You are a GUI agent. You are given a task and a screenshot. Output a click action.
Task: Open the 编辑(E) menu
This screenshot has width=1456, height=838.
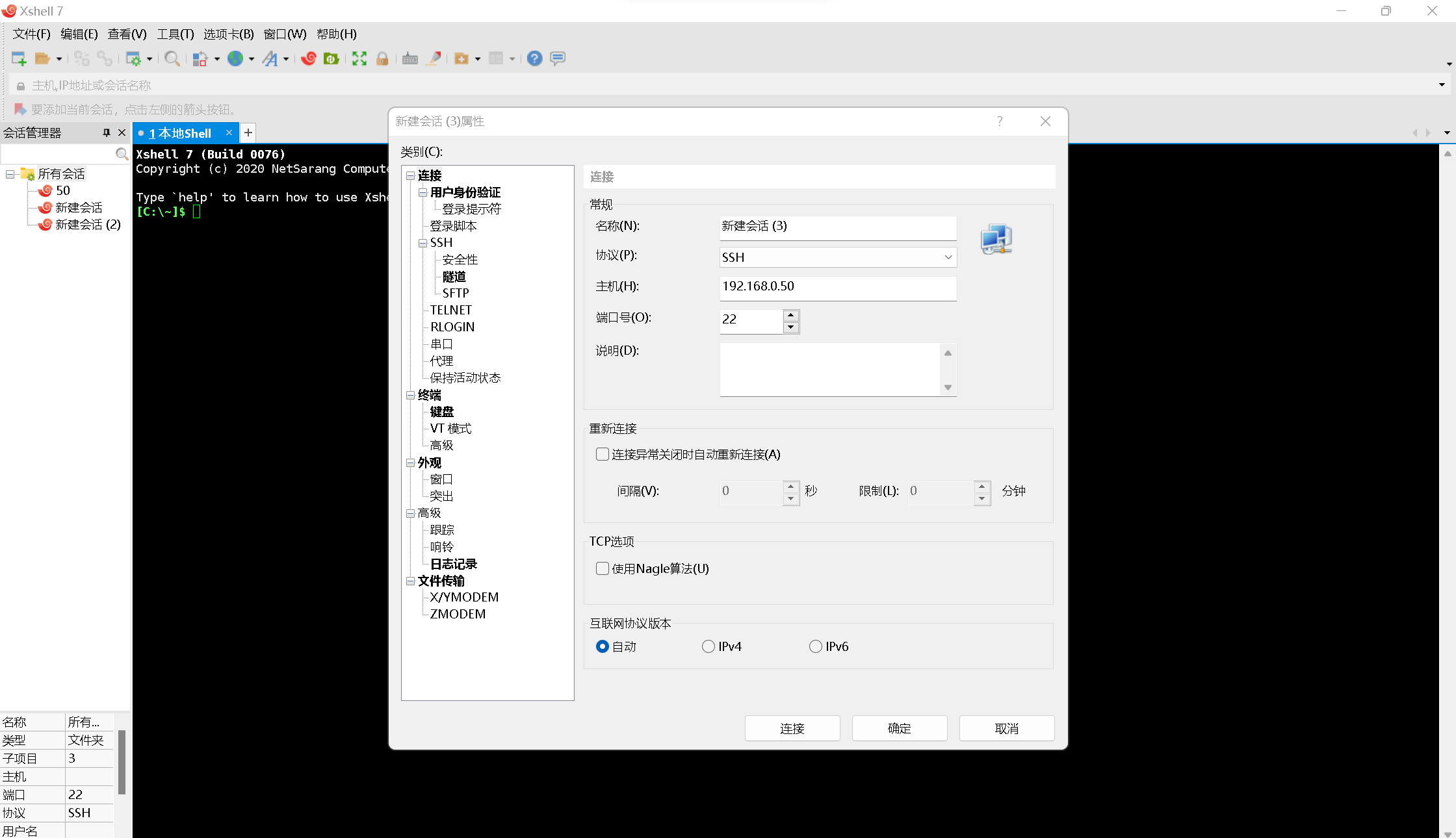click(x=79, y=34)
